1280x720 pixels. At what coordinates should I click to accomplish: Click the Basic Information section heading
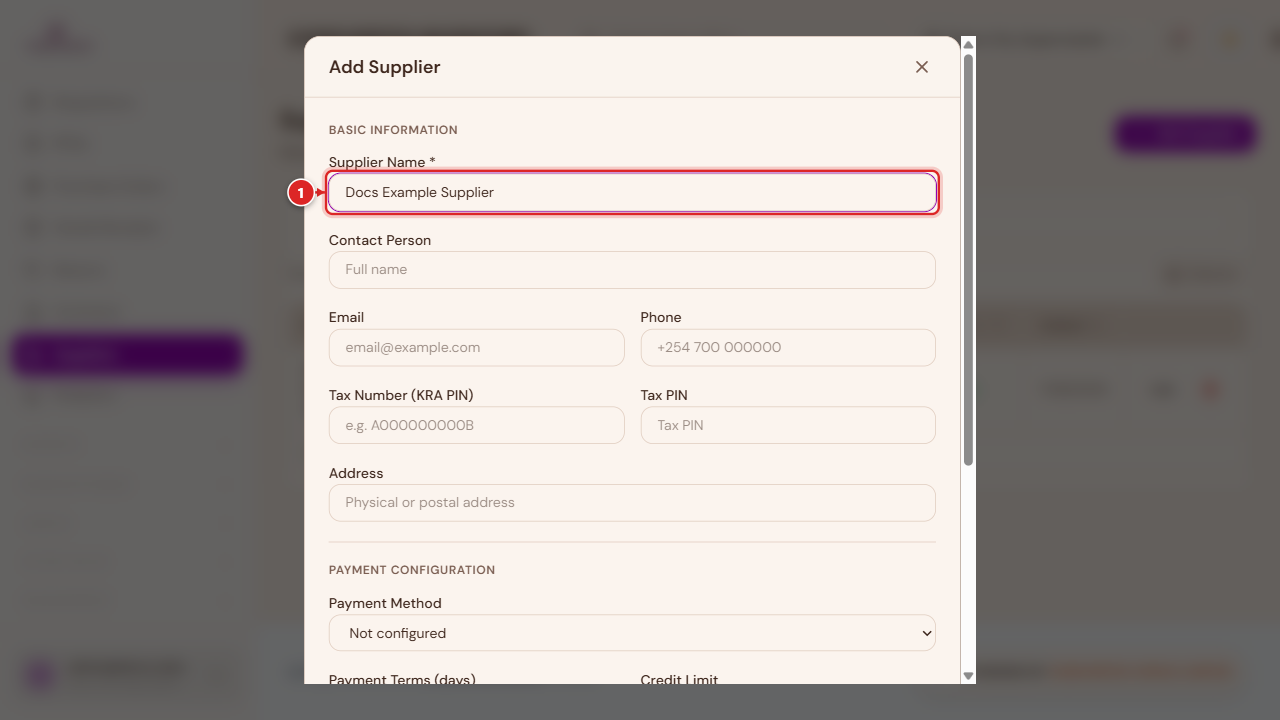[x=393, y=130]
